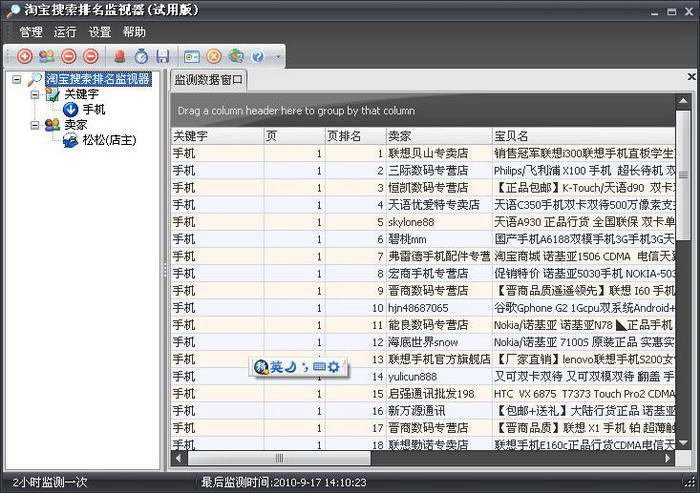This screenshot has width=700, height=493.
Task: Collapse the 卖家 tree branch
Action: coord(35,125)
